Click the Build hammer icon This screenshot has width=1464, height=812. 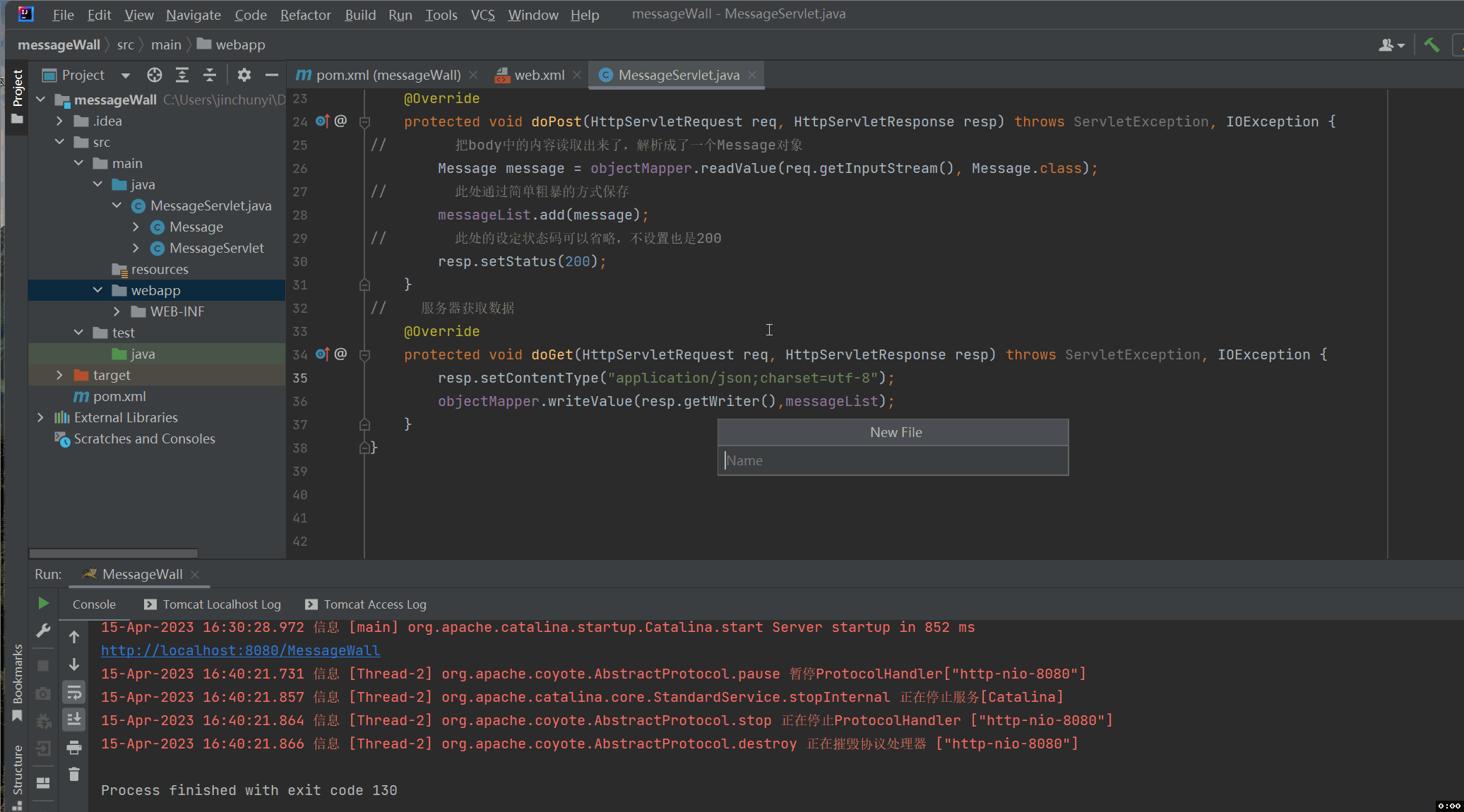tap(1432, 44)
